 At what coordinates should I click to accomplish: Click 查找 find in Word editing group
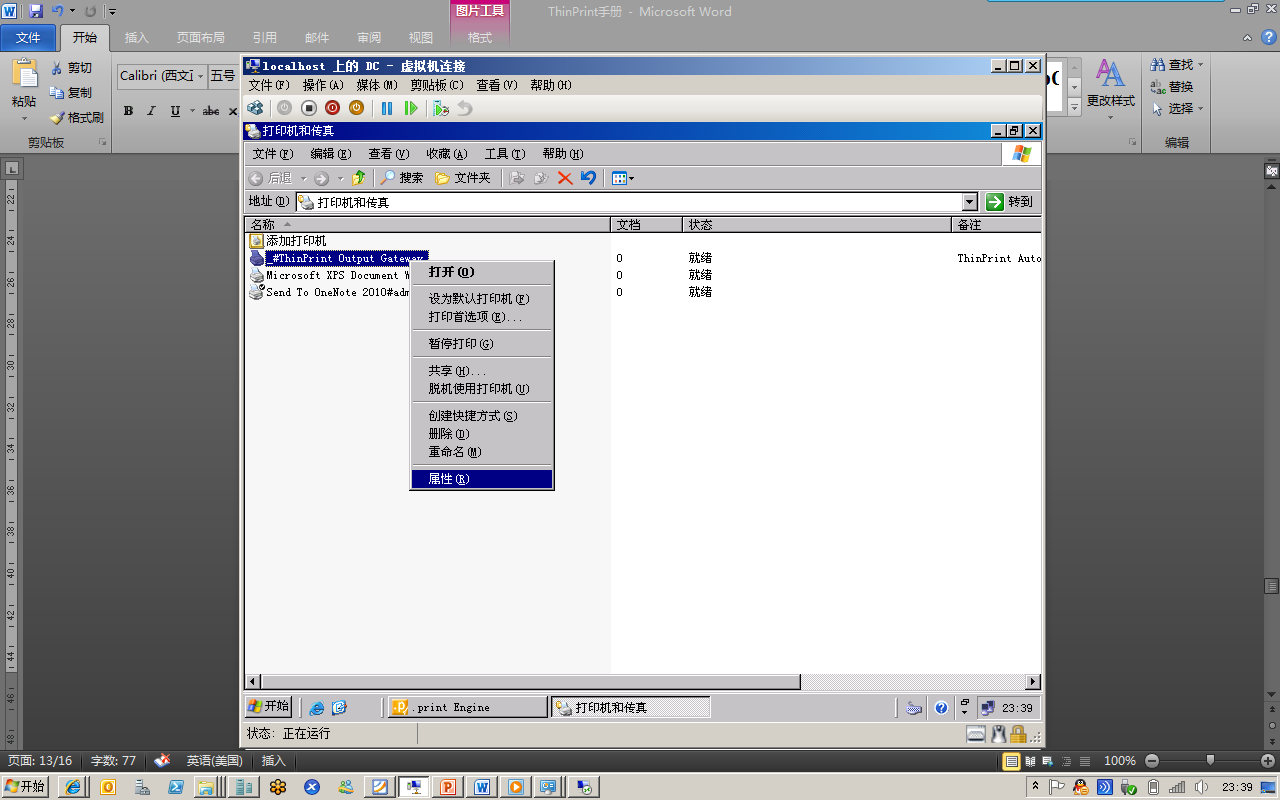[1177, 65]
